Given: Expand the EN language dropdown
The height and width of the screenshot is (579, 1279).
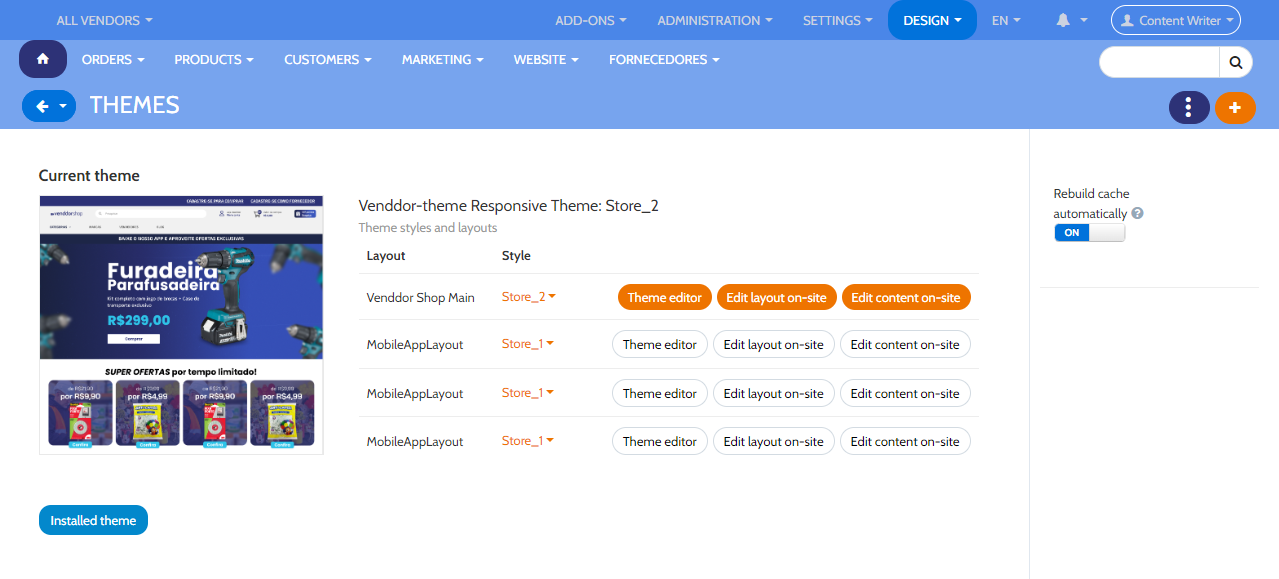Looking at the screenshot, I should (1006, 19).
